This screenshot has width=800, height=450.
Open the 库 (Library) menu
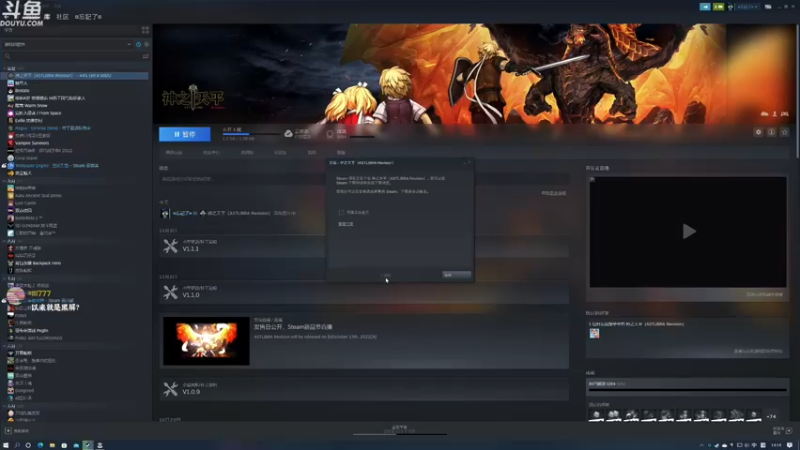tap(47, 17)
